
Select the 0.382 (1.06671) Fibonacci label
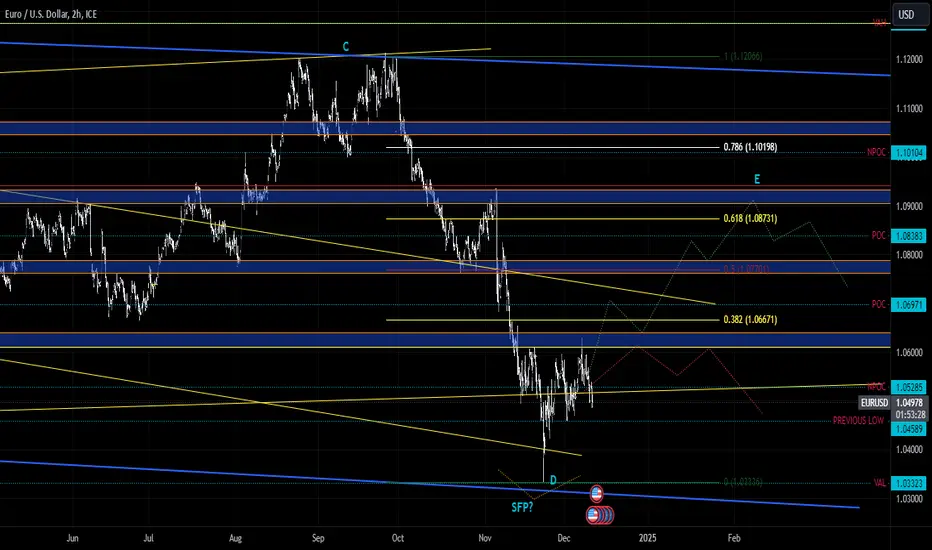(750, 319)
